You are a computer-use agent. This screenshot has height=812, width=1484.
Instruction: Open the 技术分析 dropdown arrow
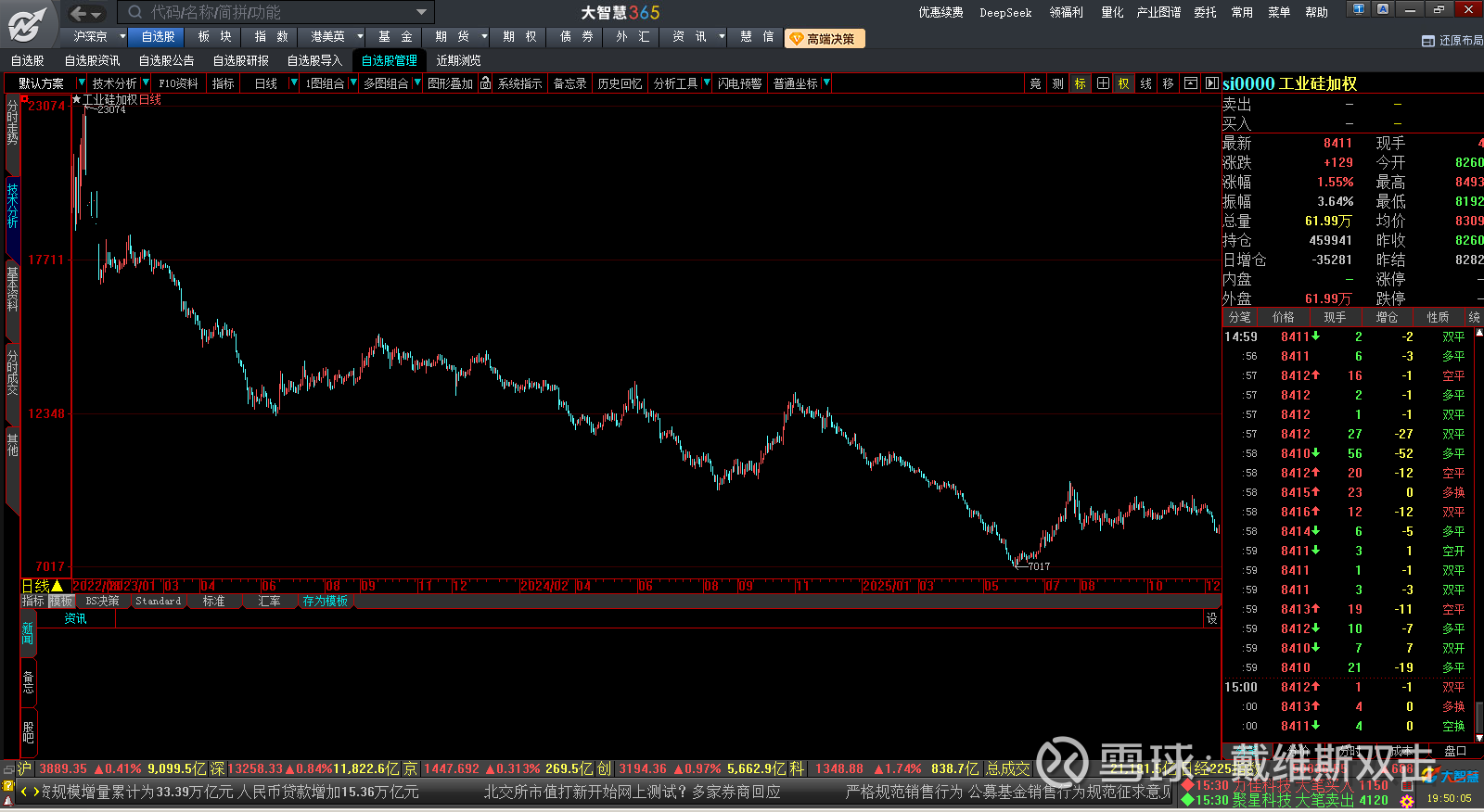[147, 83]
